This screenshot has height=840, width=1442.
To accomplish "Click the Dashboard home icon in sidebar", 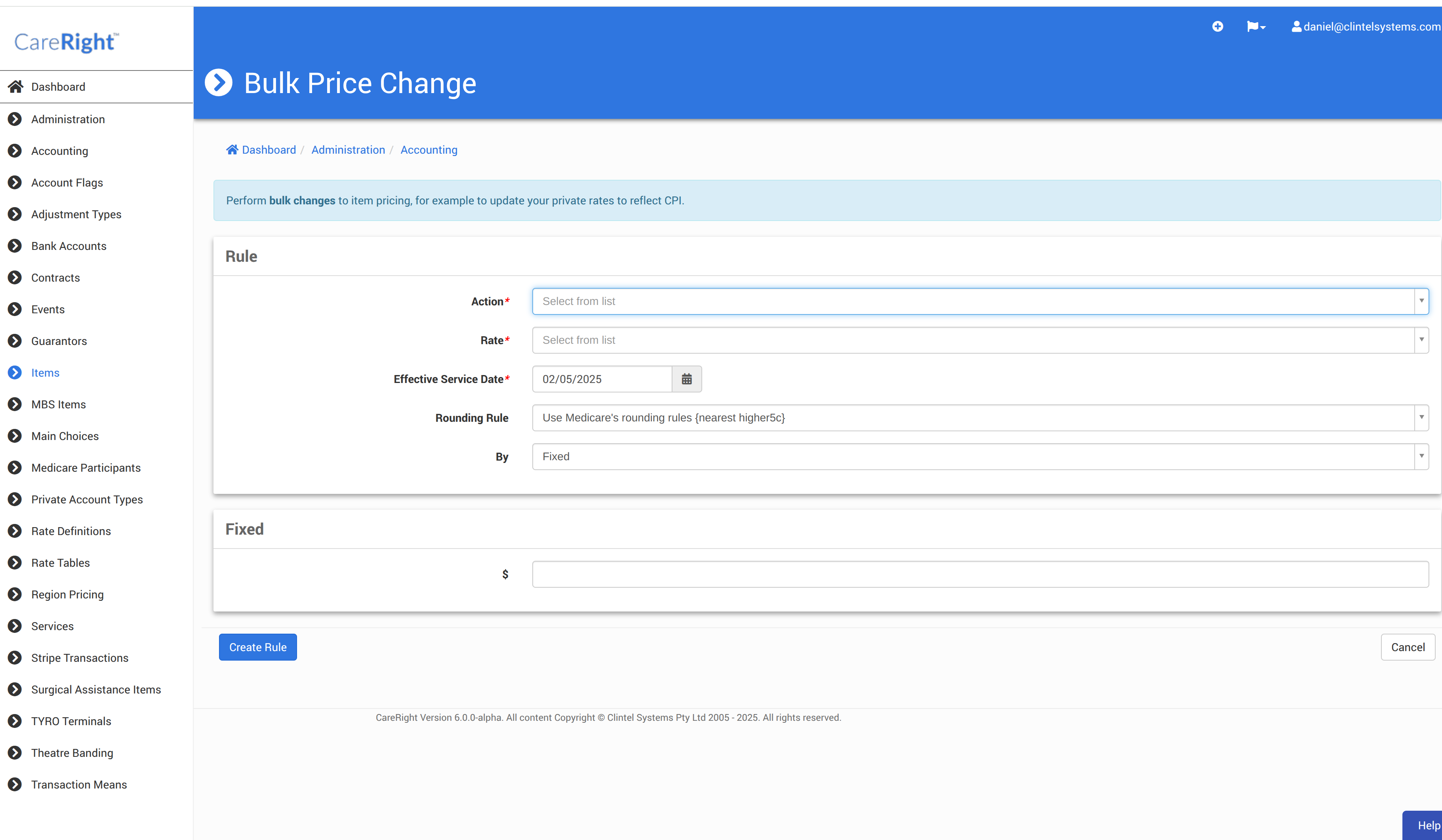I will click(x=15, y=86).
